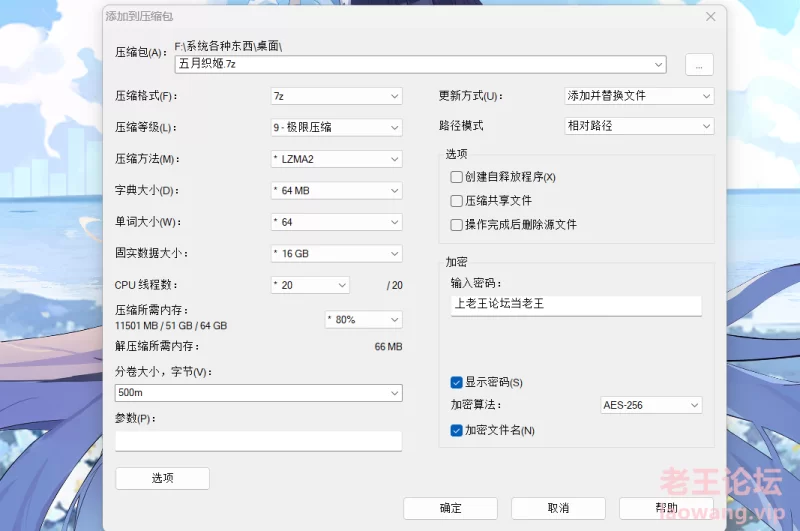This screenshot has height=531, width=800.
Task: Open the 更新方式 dropdown showing 添加并替换文件
Action: (639, 96)
